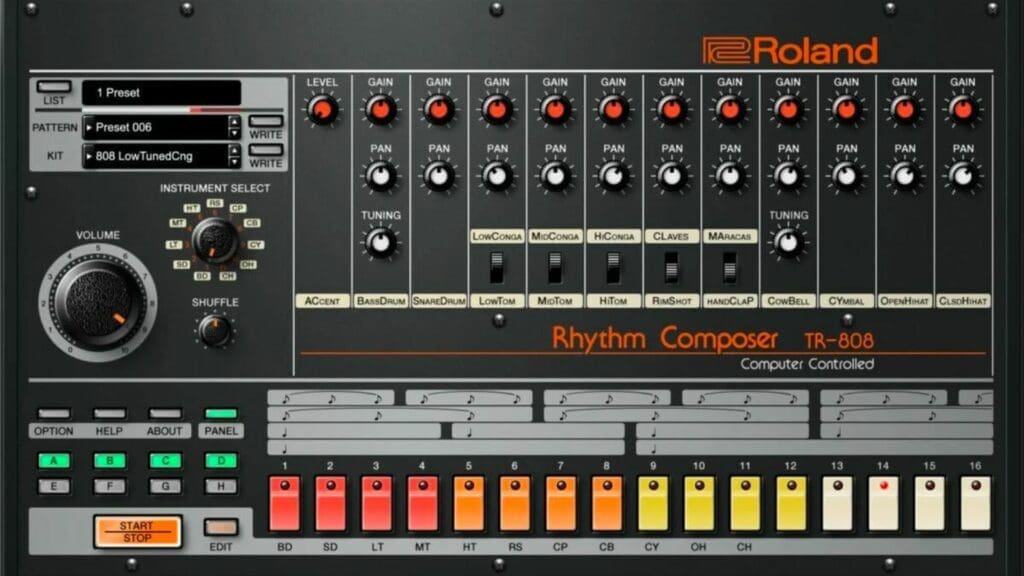
Task: Toggle step button 9 (CY)
Action: click(x=653, y=503)
